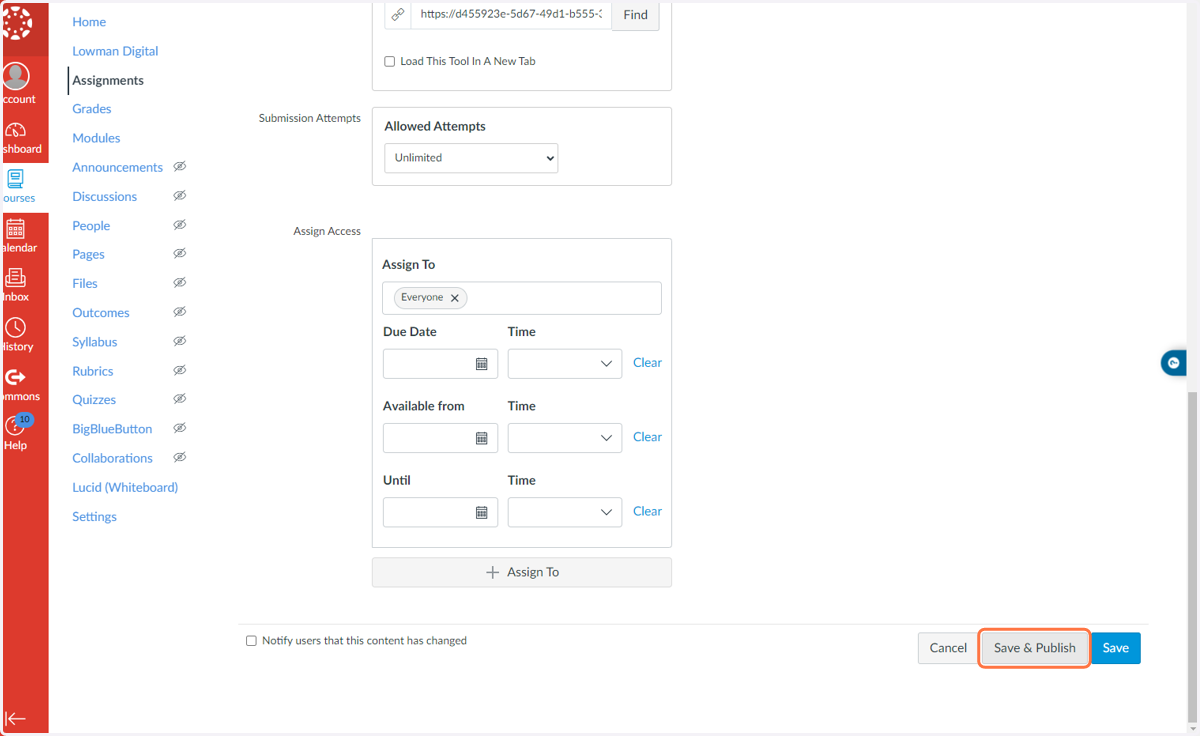Expand the Until Time dropdown
This screenshot has height=736, width=1200.
565,512
